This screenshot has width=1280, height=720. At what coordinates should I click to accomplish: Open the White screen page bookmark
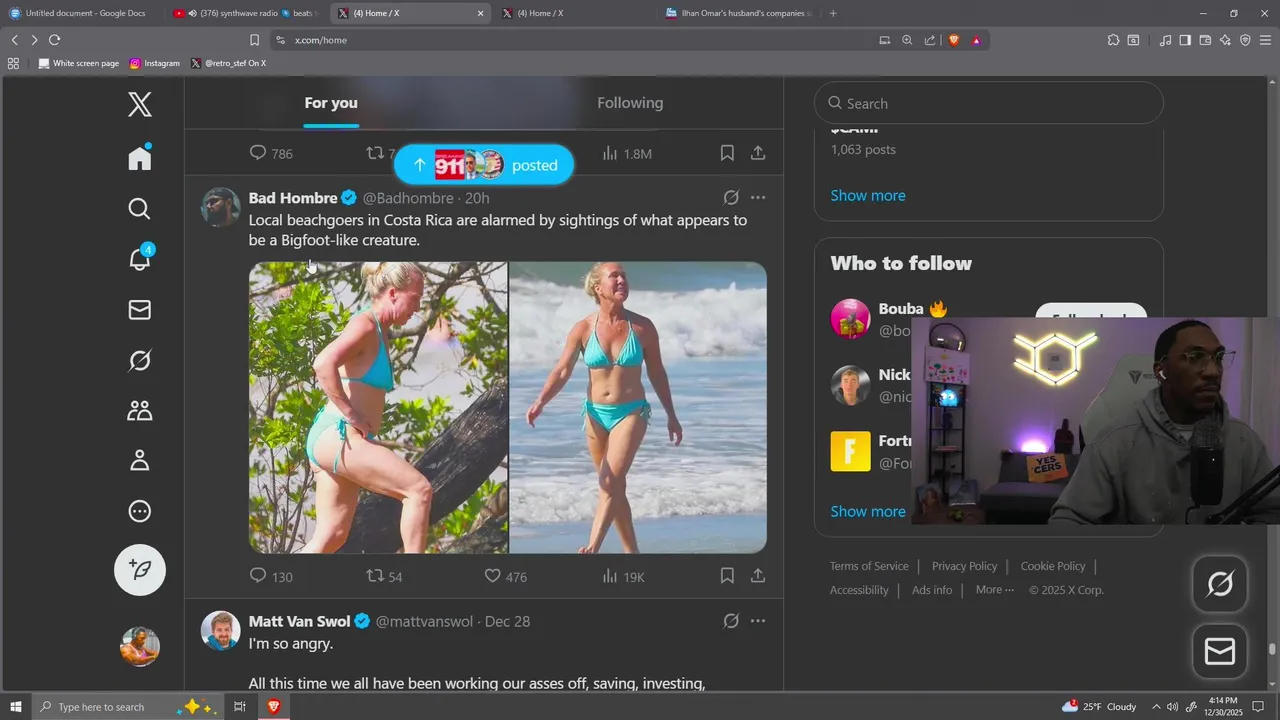tap(78, 63)
